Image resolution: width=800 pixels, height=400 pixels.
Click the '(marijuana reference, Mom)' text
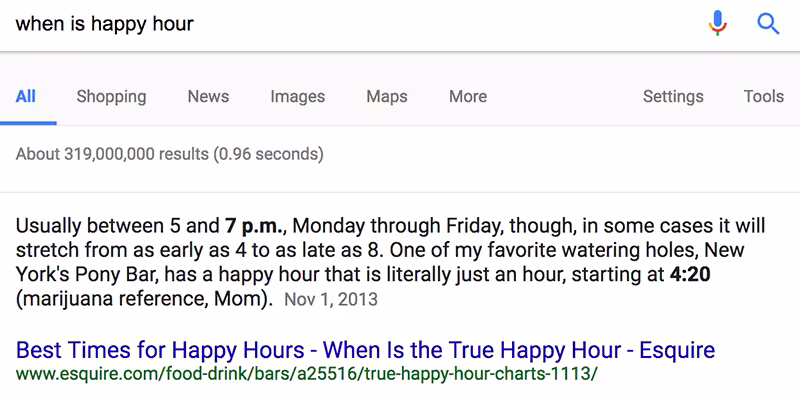pos(144,298)
